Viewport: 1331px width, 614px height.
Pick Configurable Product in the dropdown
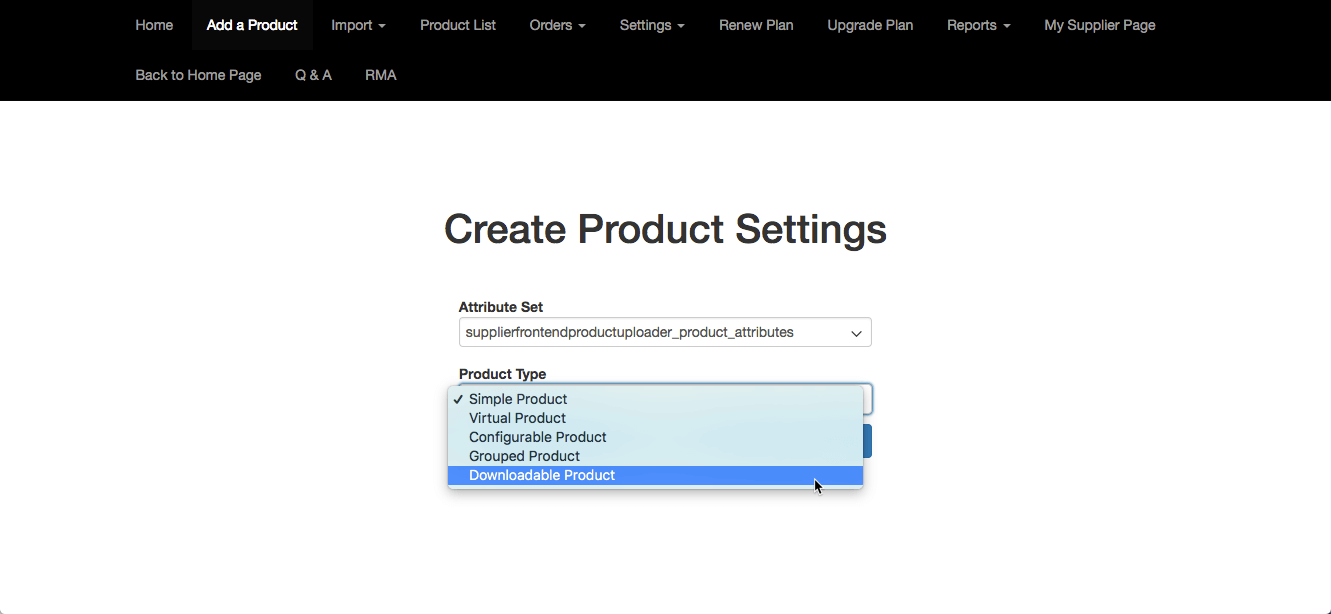(x=537, y=437)
